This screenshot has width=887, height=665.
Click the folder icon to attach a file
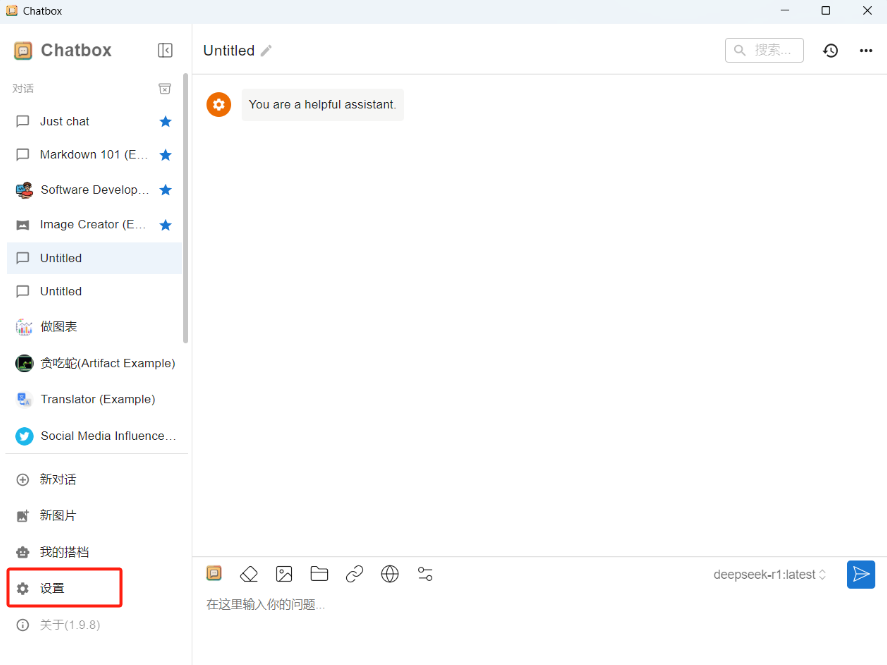point(319,574)
